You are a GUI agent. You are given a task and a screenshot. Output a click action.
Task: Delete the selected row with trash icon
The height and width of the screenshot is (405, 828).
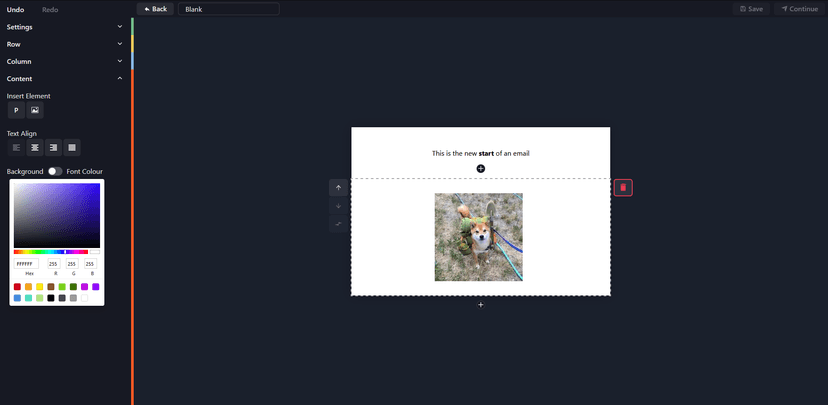coord(623,187)
